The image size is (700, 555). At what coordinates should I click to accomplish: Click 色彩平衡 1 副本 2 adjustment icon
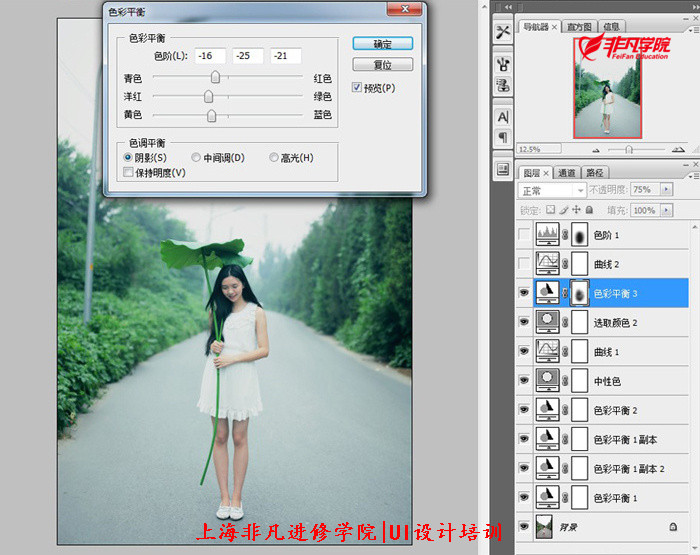pos(547,468)
